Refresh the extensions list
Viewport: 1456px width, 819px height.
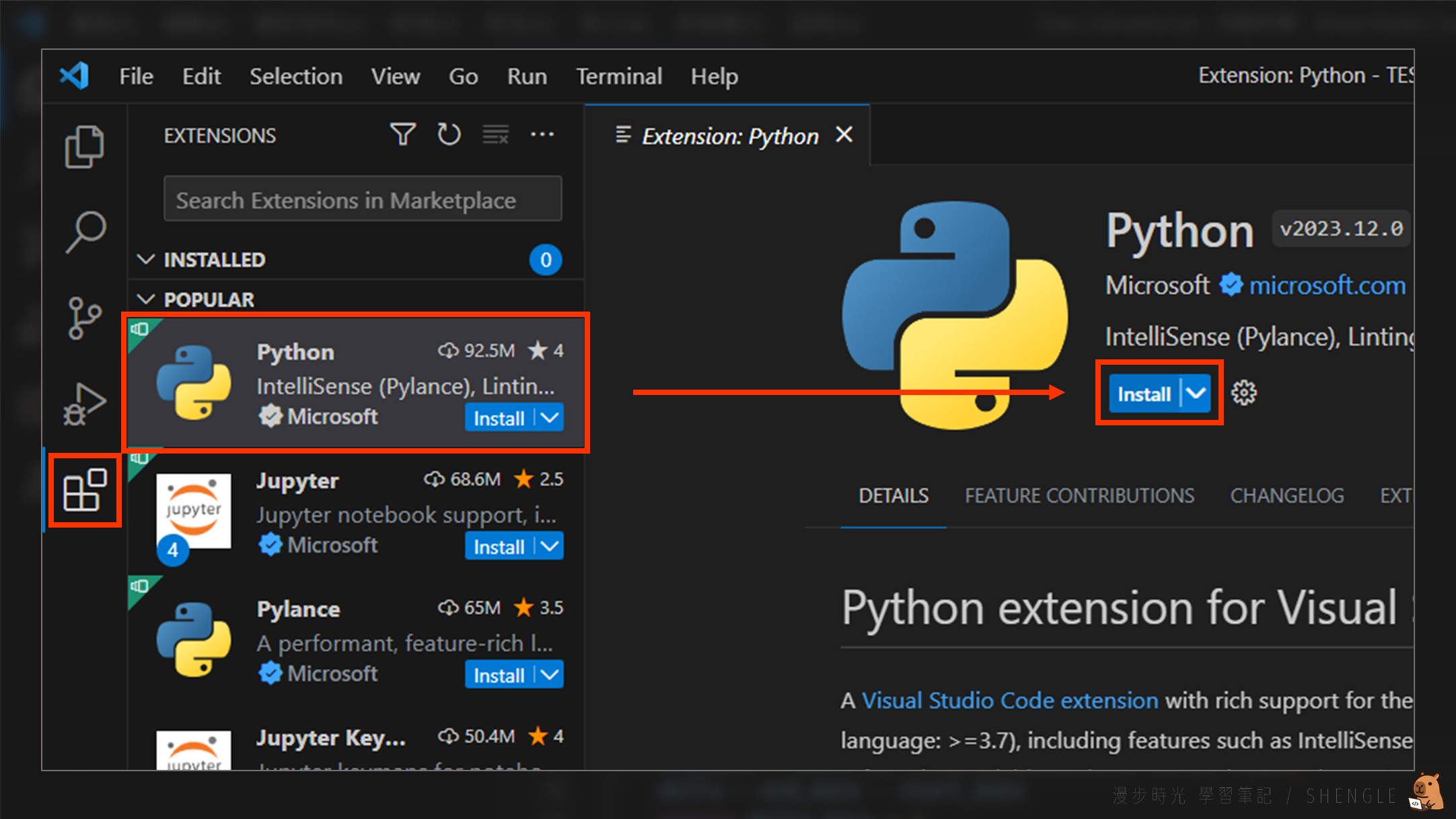pyautogui.click(x=449, y=135)
